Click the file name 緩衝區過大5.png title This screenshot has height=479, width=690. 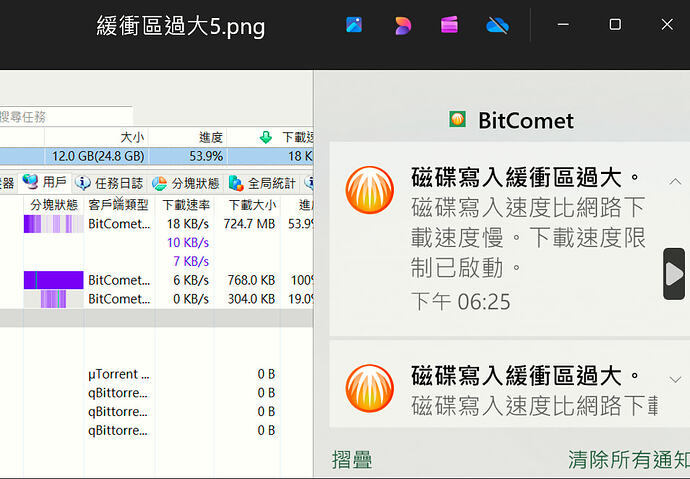coord(181,26)
